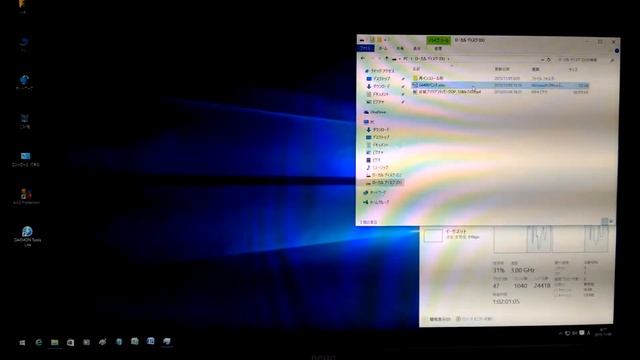Open the 管理 ribbon tab

point(438,49)
